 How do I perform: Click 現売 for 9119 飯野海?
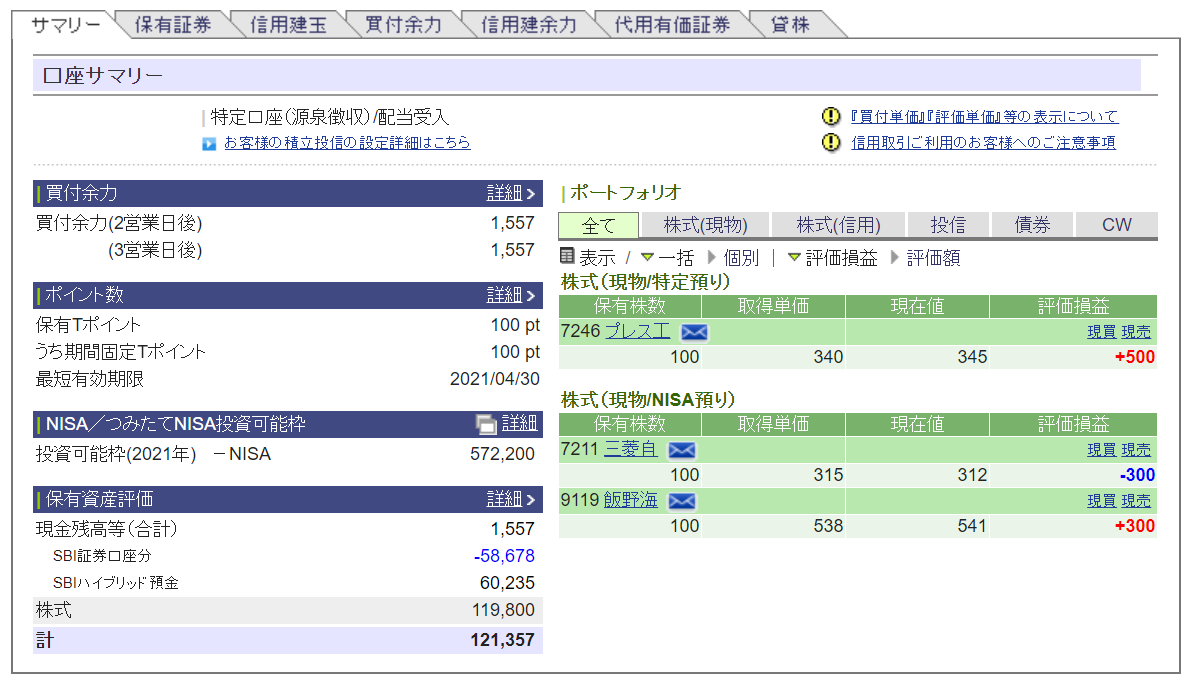[x=1136, y=501]
